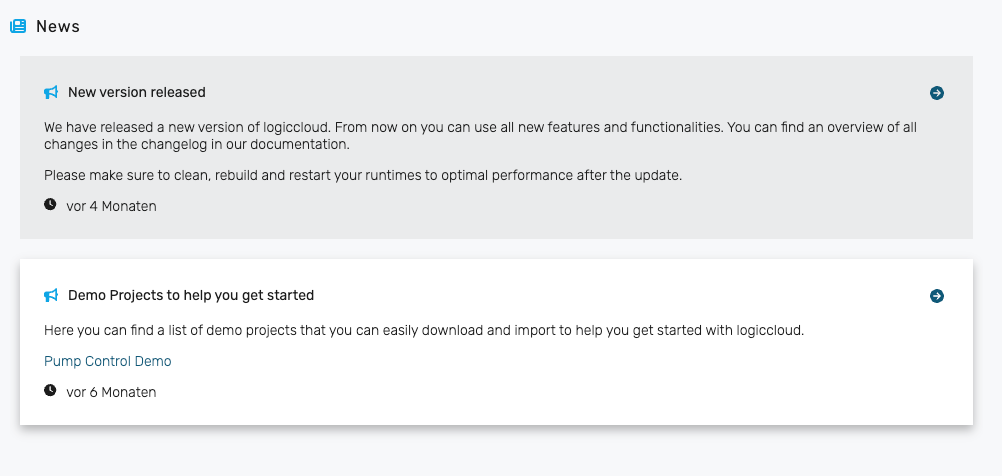The width and height of the screenshot is (1002, 476).
Task: Click the clock icon beside vor 6 Monaten
Action: [51, 391]
